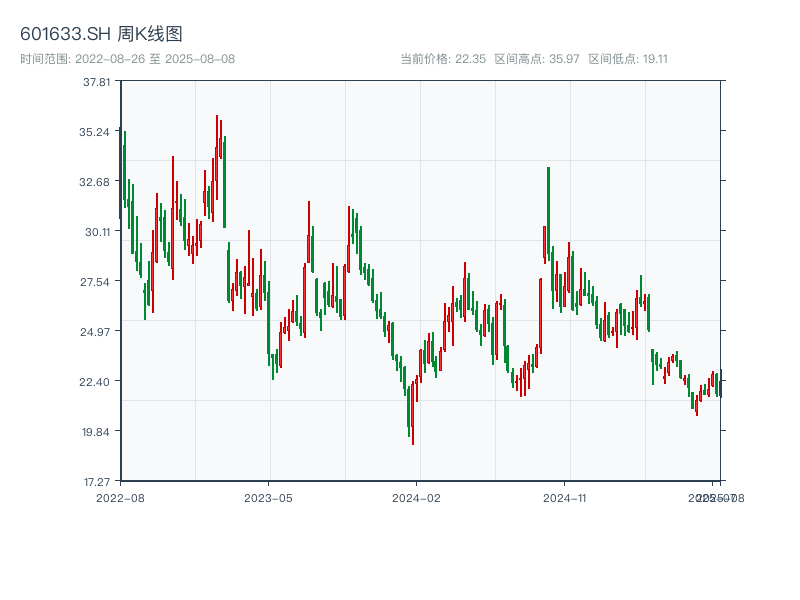The width and height of the screenshot is (800, 600).
Task: Select the 2024-02 x-axis date label
Action: point(417,497)
